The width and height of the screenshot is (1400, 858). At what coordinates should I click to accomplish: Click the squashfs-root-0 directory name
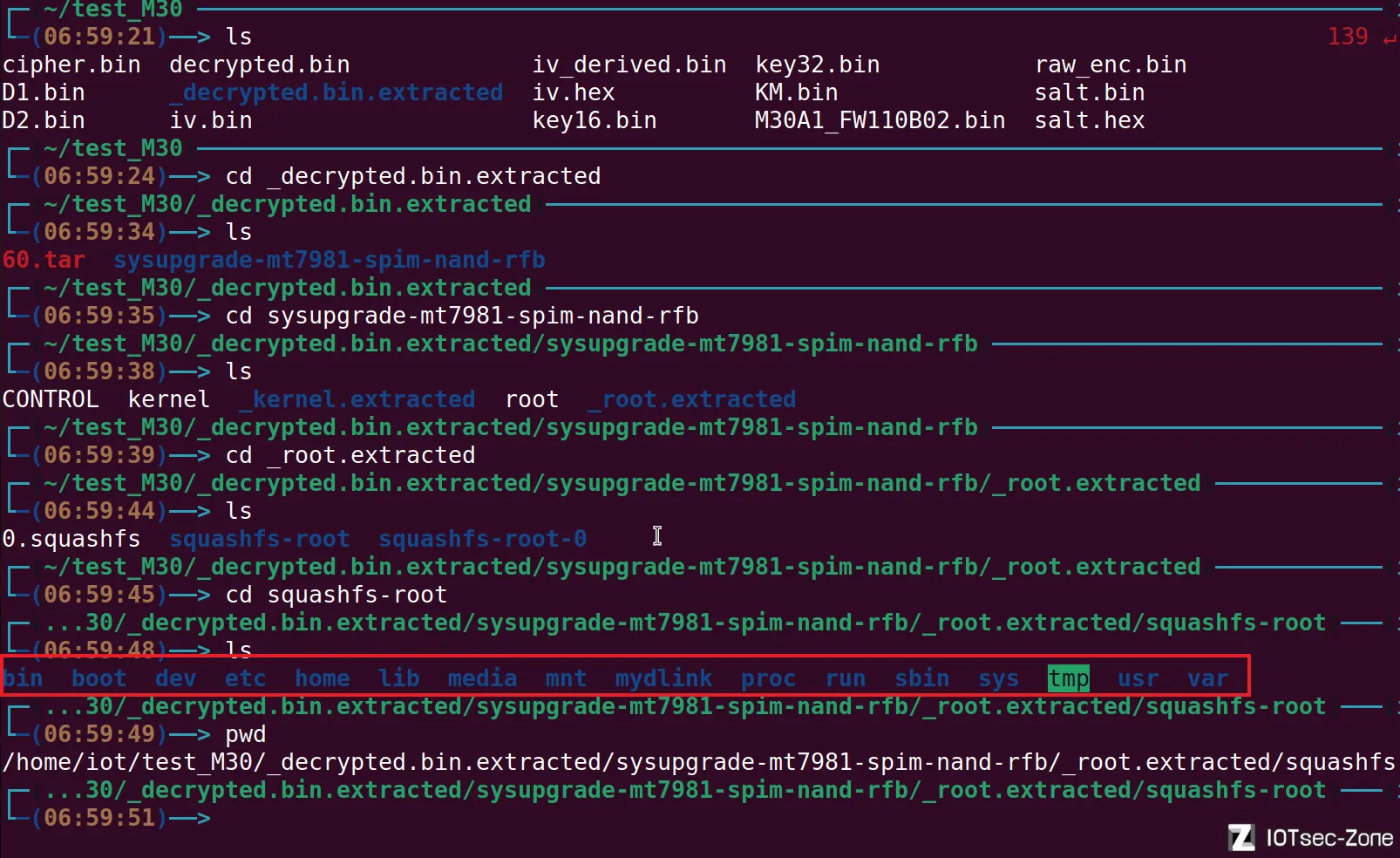[482, 539]
